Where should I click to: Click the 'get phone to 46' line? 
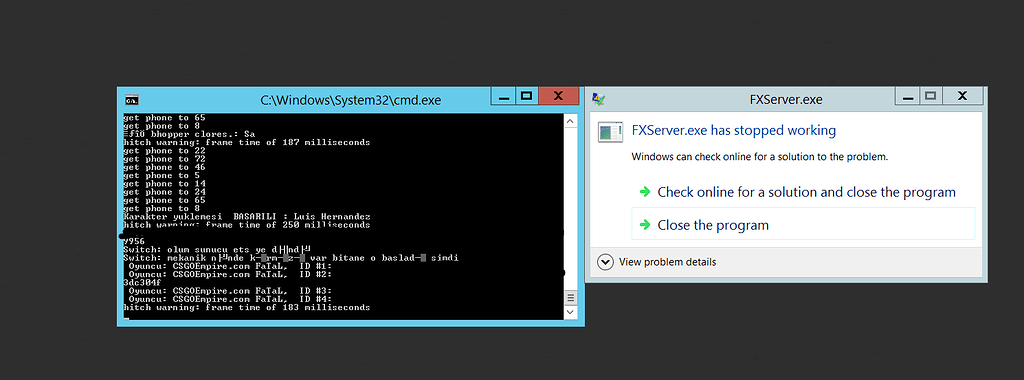pos(165,167)
